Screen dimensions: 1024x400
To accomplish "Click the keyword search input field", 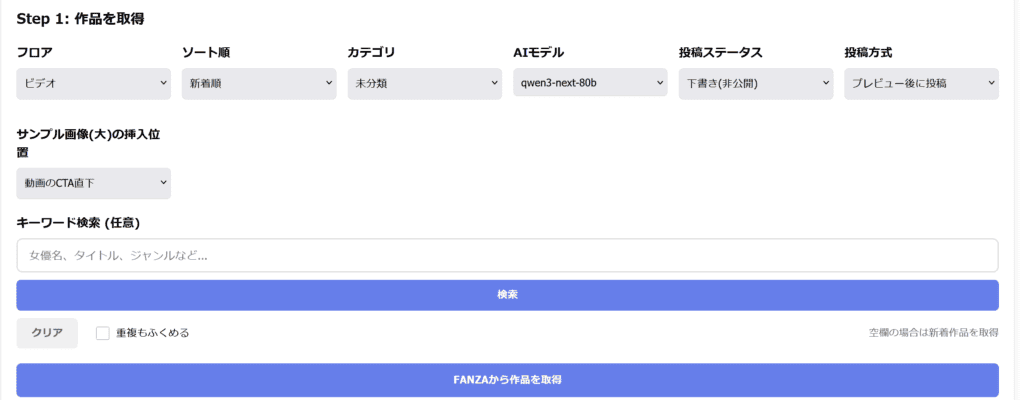I will pyautogui.click(x=507, y=256).
